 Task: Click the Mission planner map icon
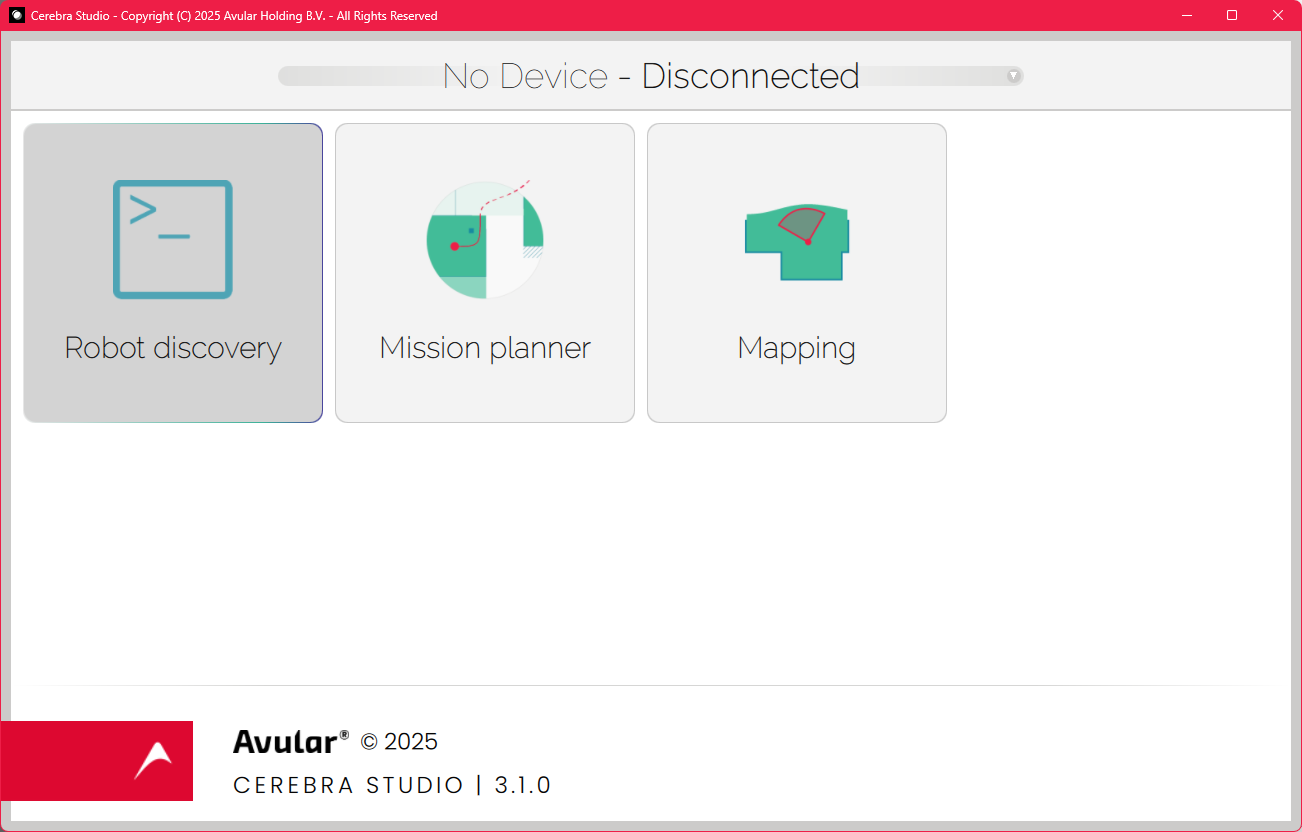click(x=485, y=239)
